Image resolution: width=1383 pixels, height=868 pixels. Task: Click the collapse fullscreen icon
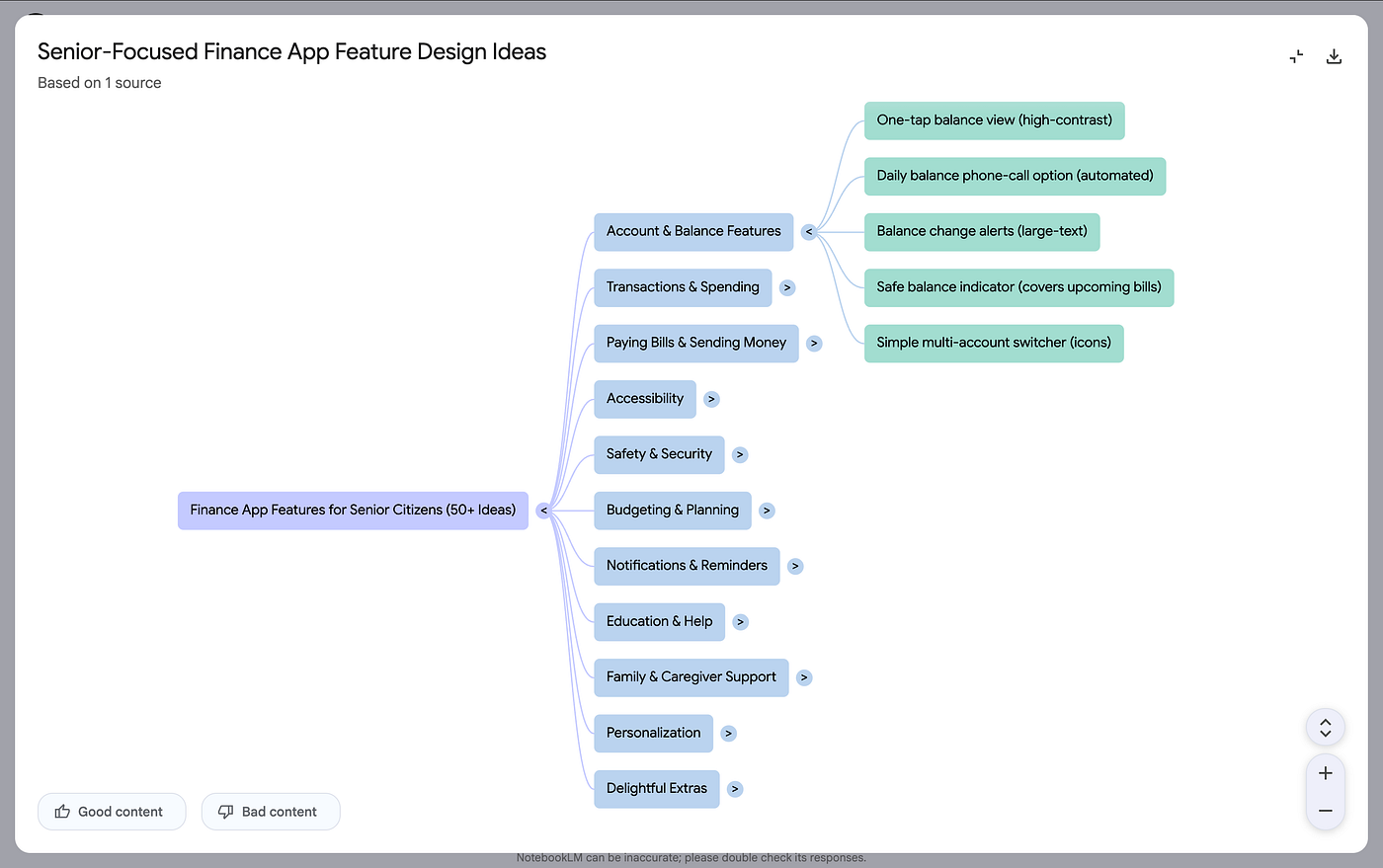point(1296,56)
